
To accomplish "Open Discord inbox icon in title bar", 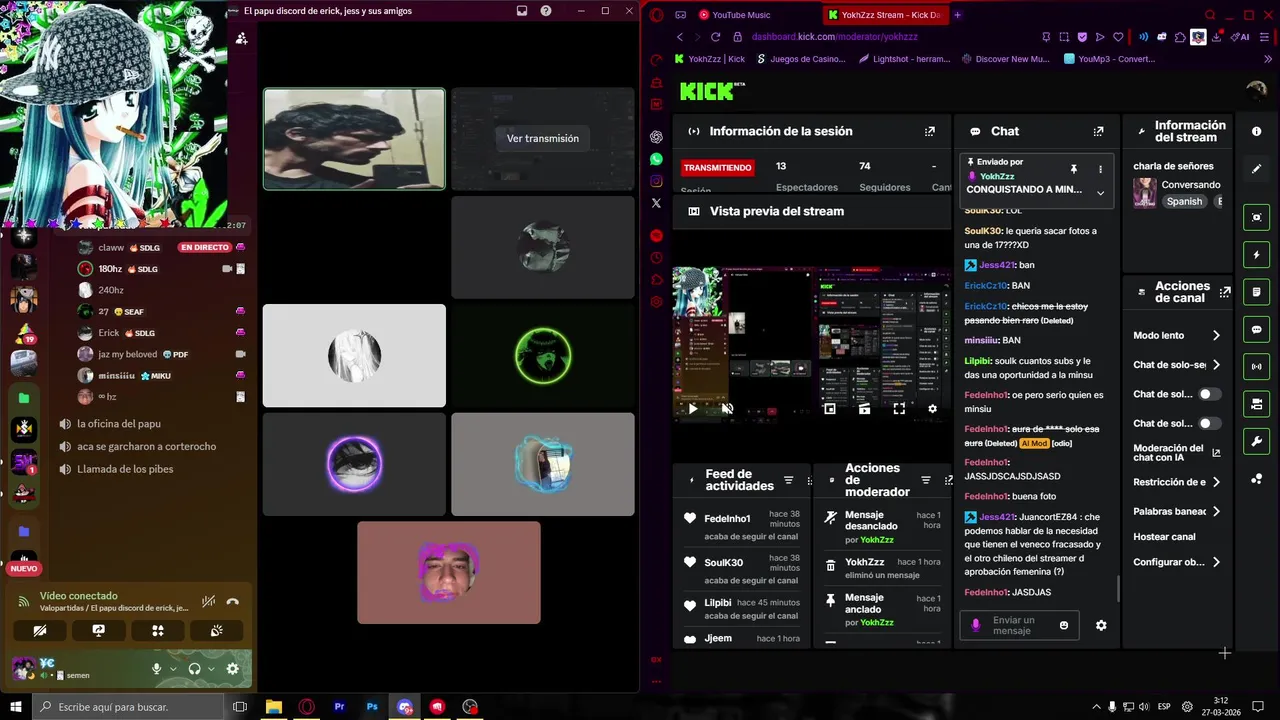I will [522, 11].
